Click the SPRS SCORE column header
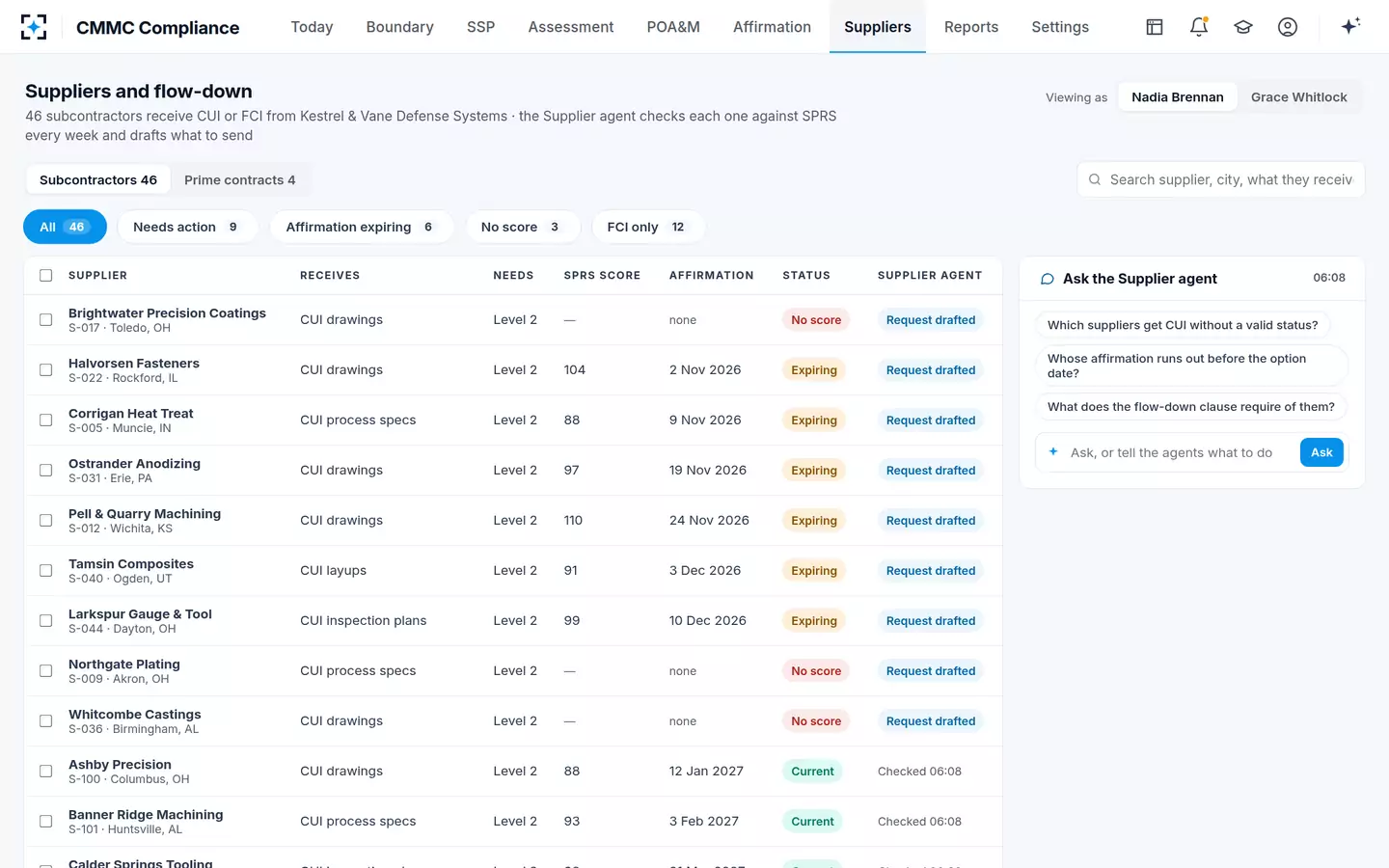Viewport: 1389px width, 868px height. tap(602, 276)
